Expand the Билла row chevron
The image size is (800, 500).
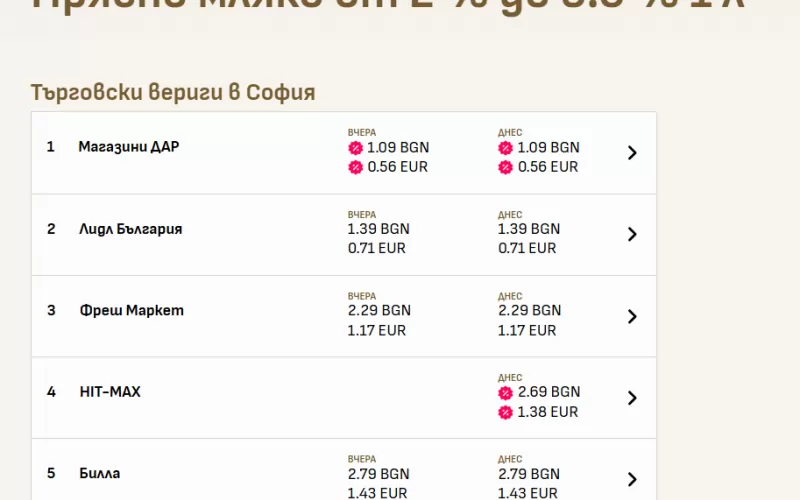point(632,479)
